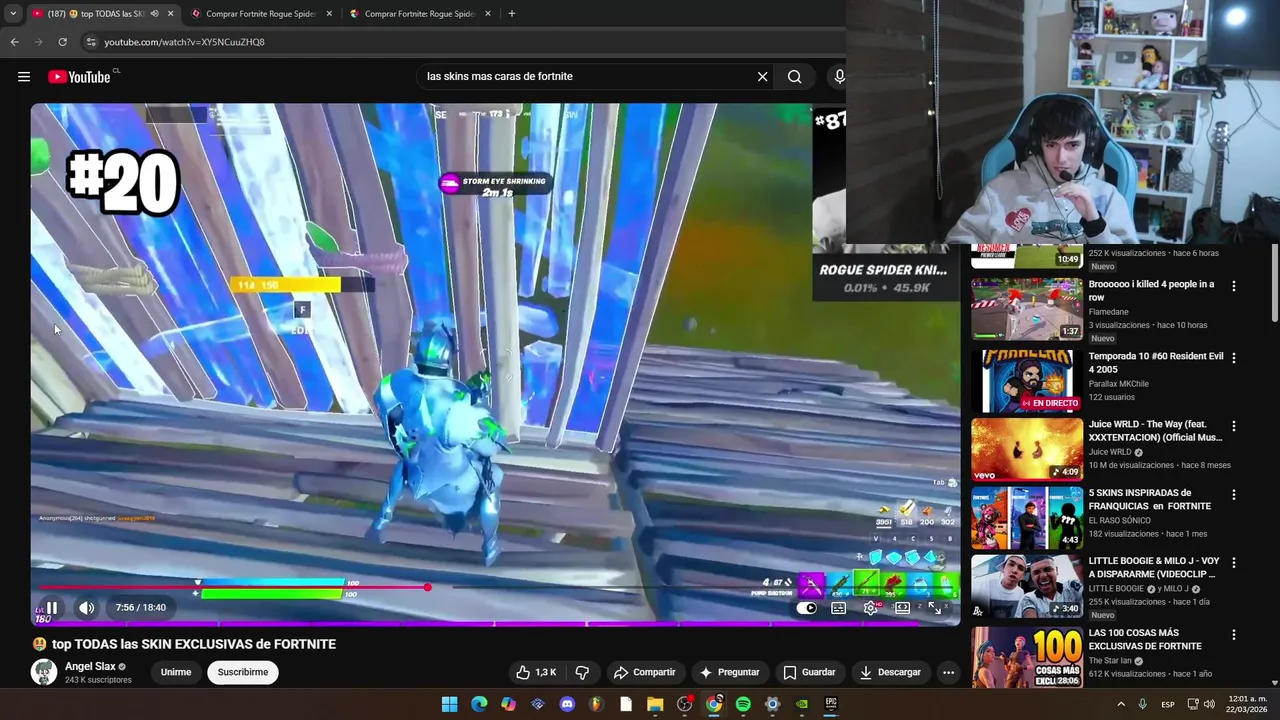Start voice search with the microphone
Viewport: 1280px width, 720px height.
(x=839, y=76)
